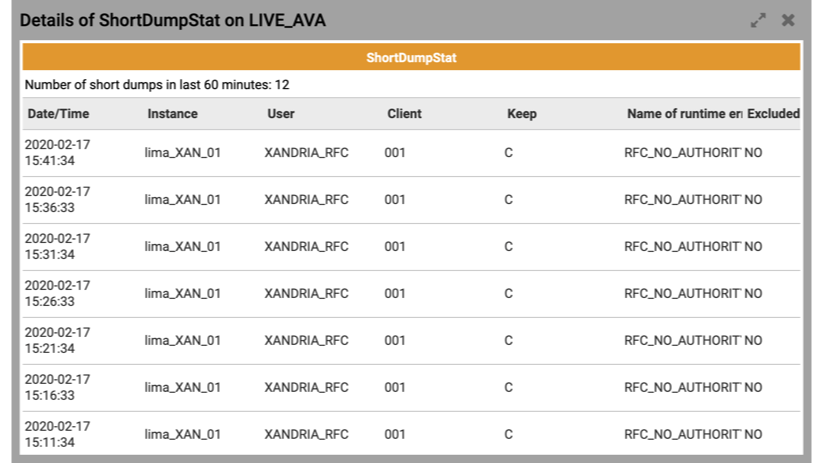Sort by the User column header

click(x=281, y=114)
